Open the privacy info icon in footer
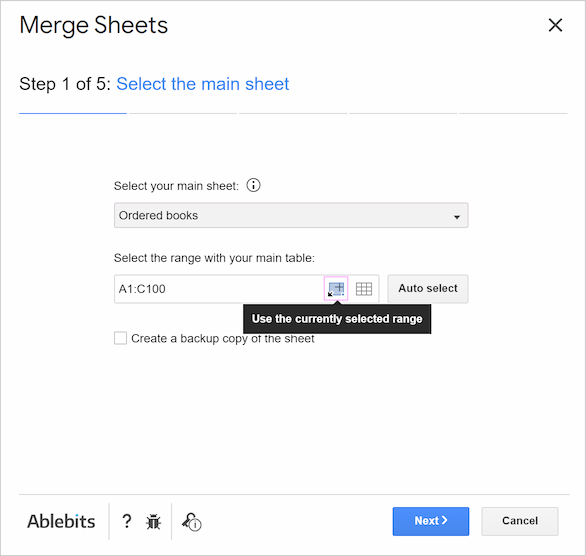586x556 pixels. 191,522
